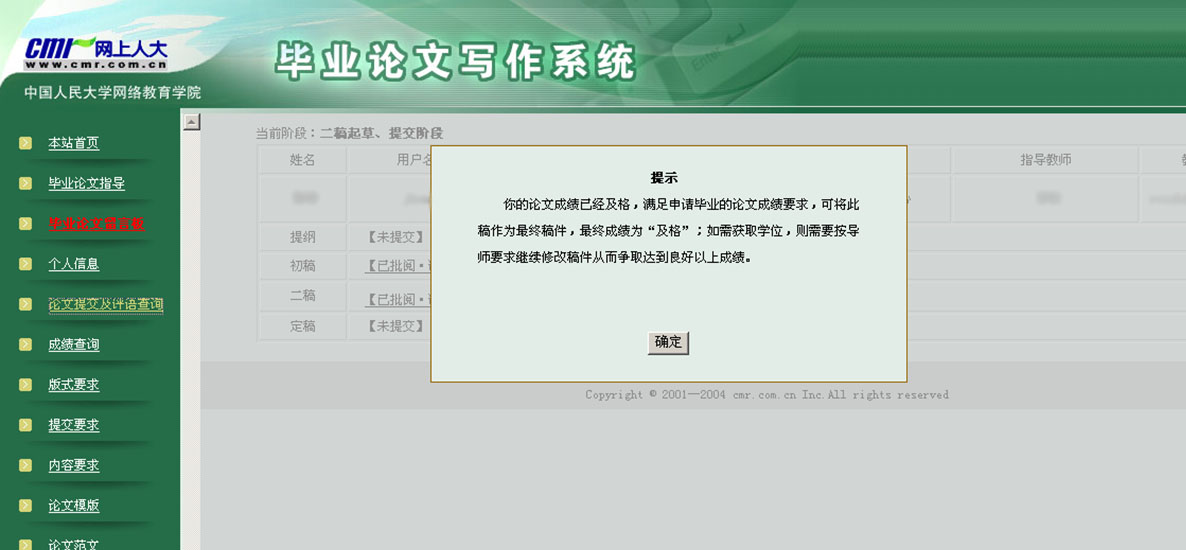Screen dimensions: 1186x550
Task: Click the 已批阅 link in the 初稿 row
Action: pos(398,267)
